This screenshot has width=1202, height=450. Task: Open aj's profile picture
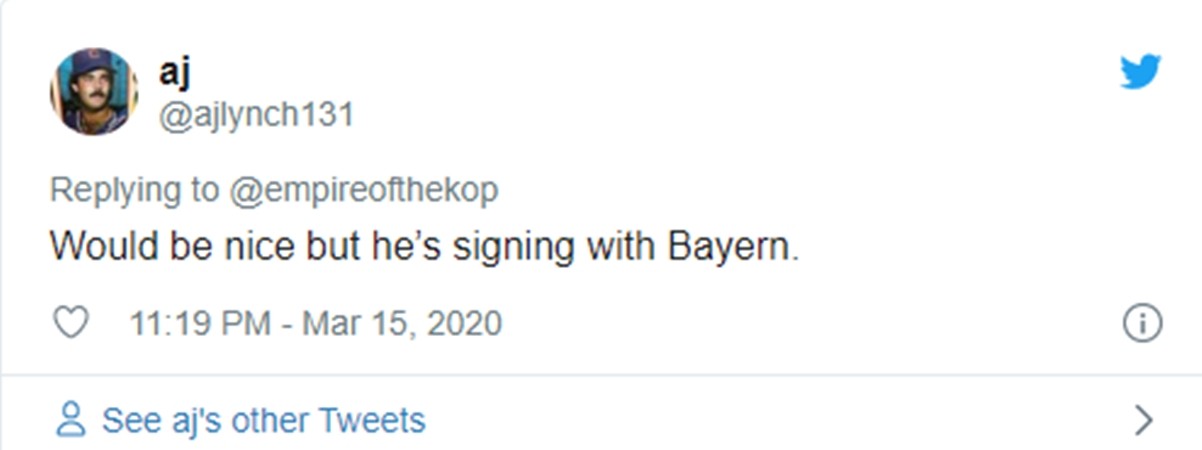click(x=93, y=91)
